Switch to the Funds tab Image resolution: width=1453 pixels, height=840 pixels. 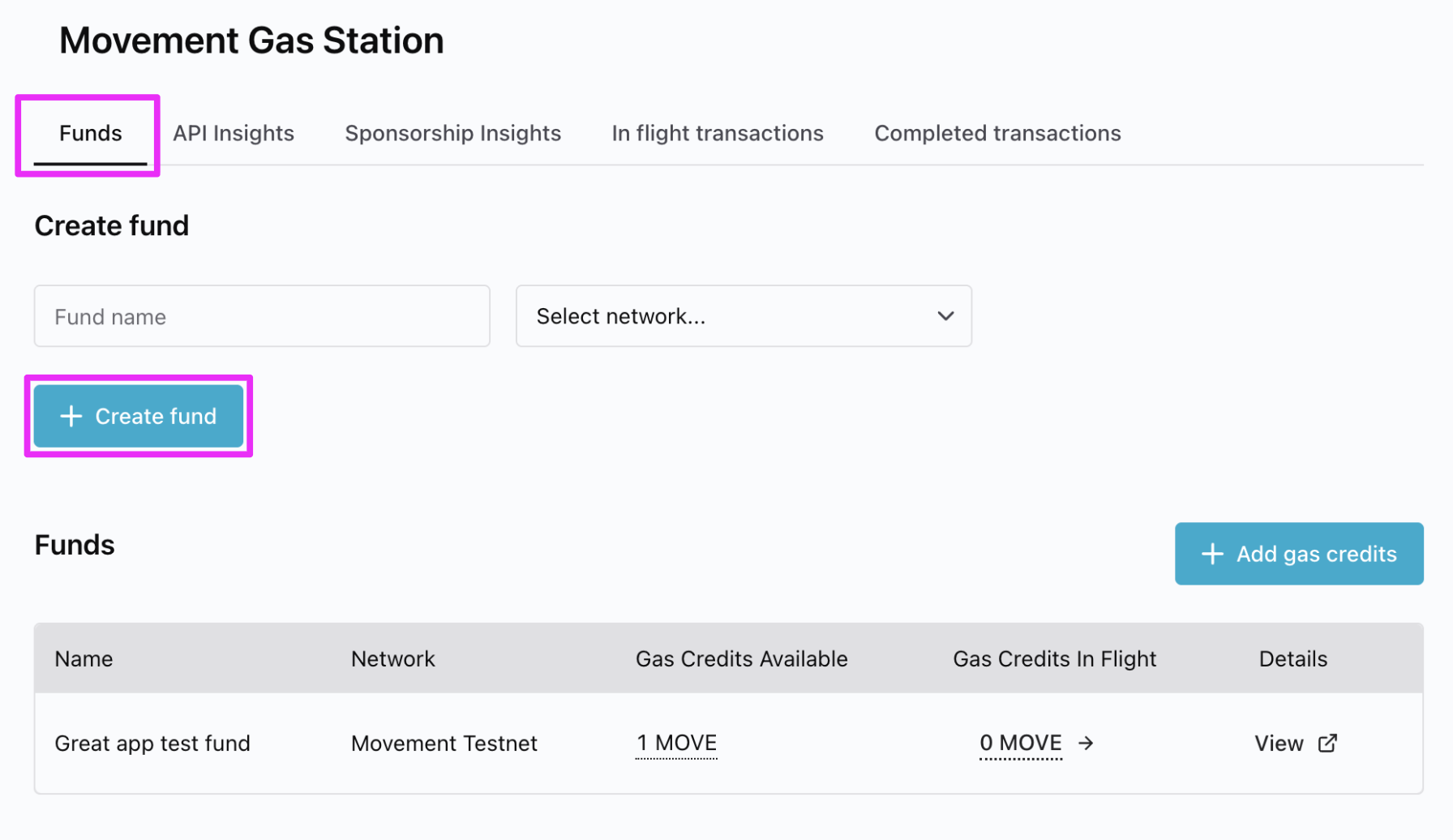90,134
